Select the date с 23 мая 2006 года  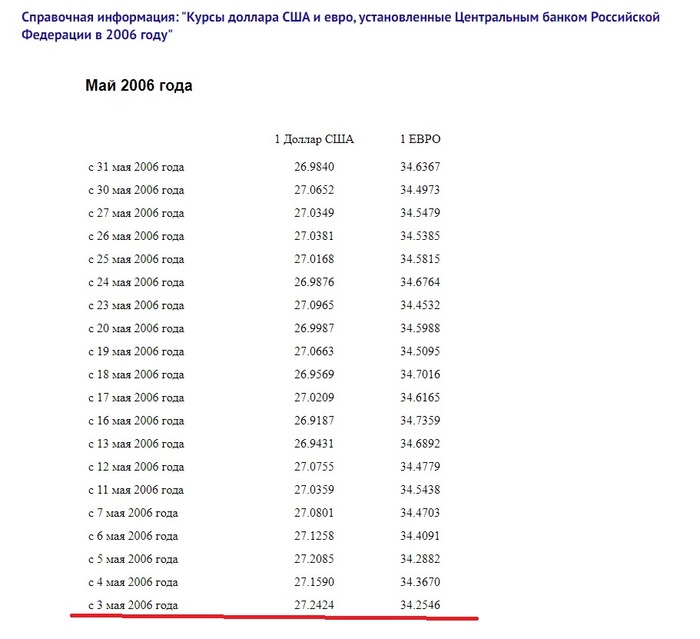136,305
